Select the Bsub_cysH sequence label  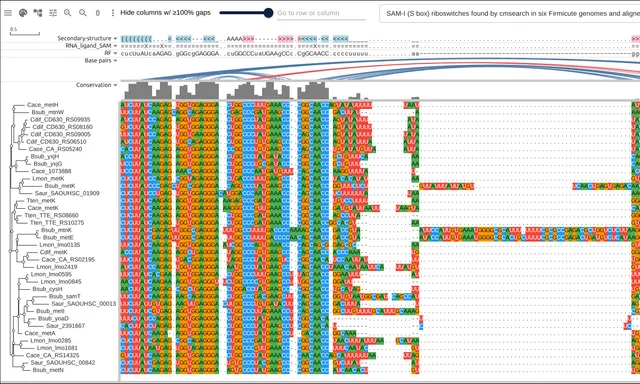coord(47,289)
